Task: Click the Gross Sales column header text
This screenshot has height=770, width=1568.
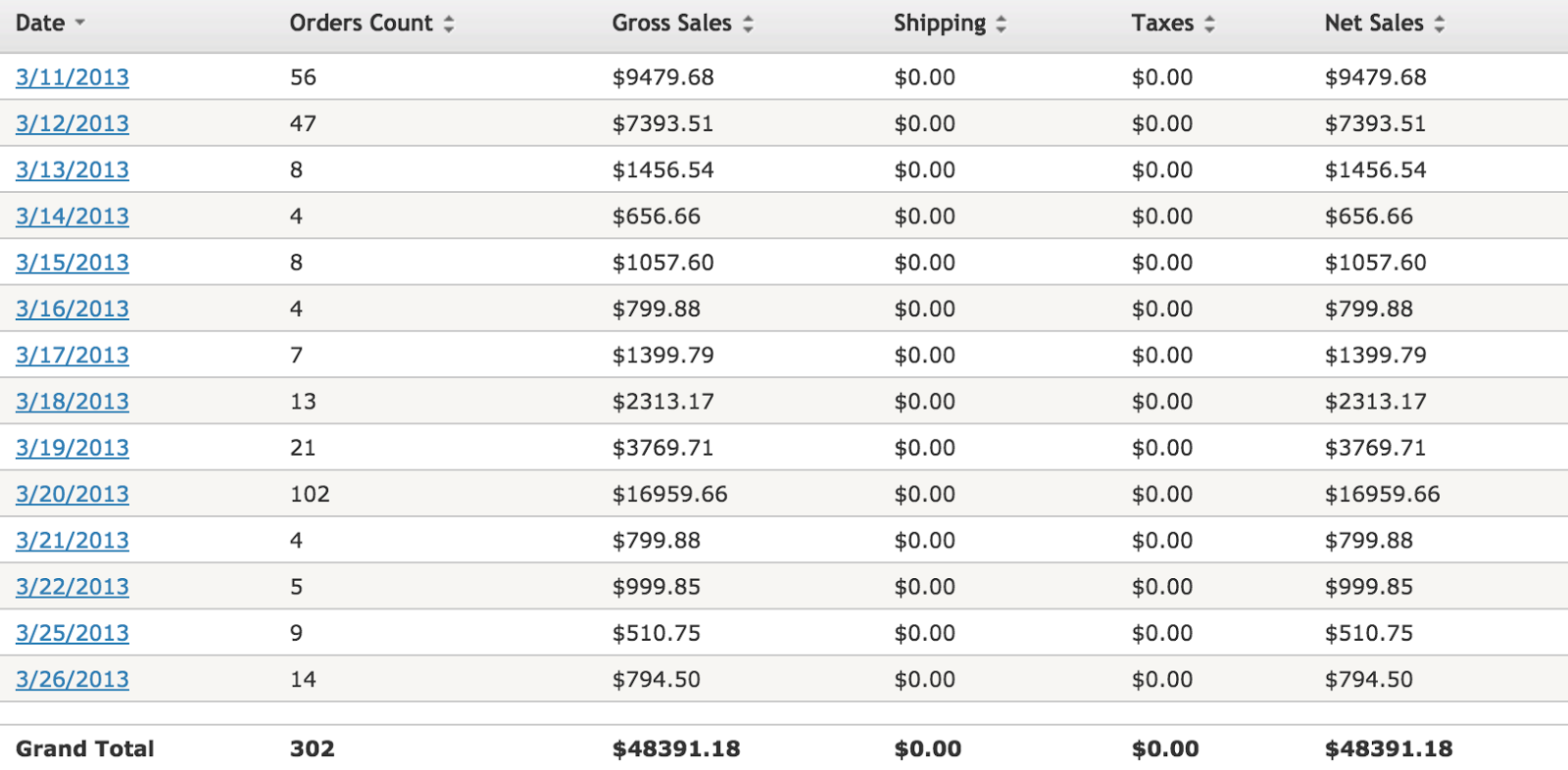Action: 671,24
